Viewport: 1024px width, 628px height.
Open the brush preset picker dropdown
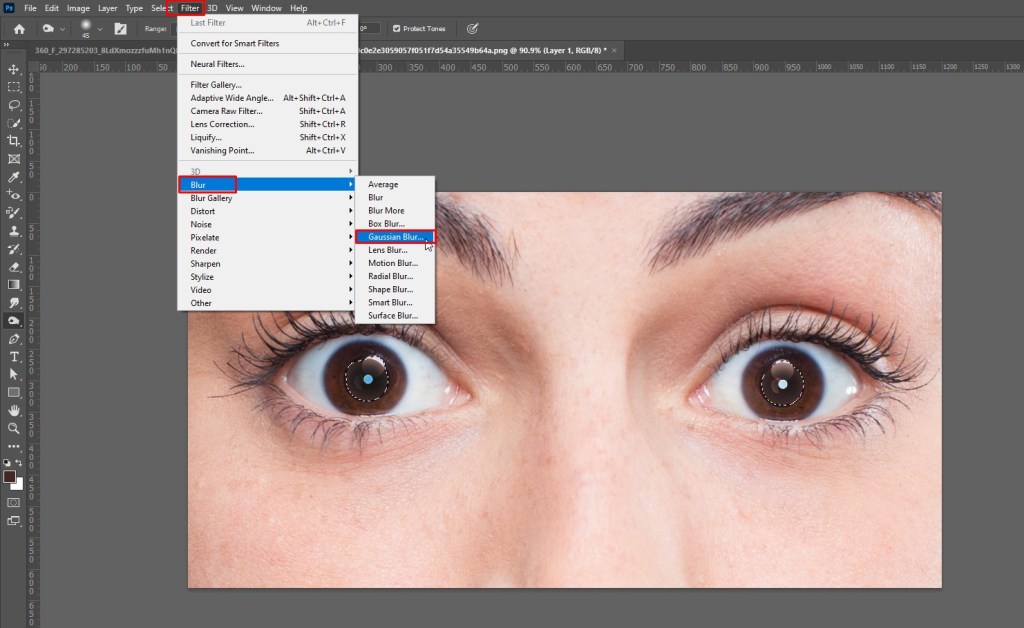pos(100,29)
